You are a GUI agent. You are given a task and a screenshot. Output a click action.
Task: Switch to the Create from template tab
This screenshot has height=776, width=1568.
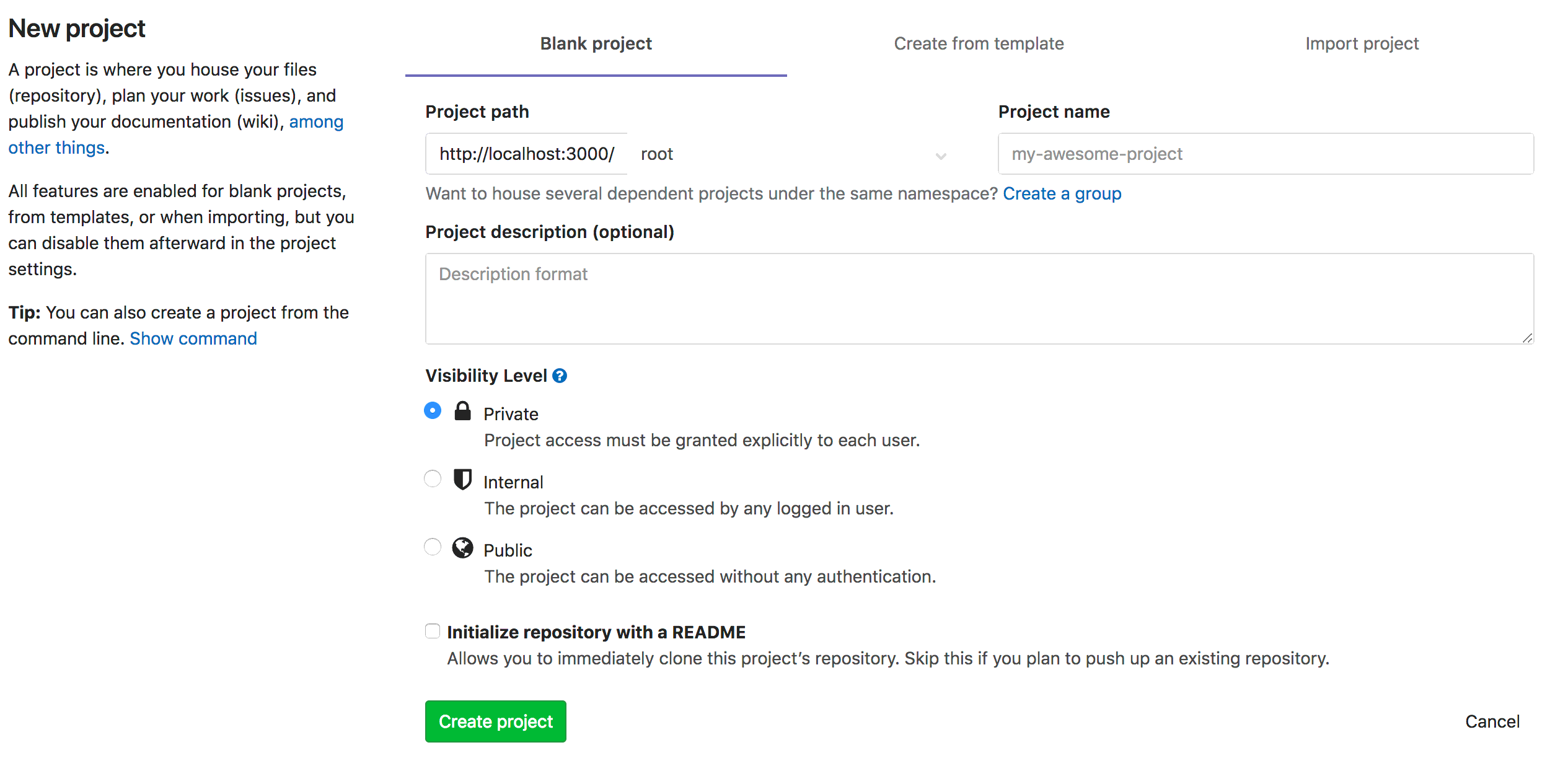[979, 43]
